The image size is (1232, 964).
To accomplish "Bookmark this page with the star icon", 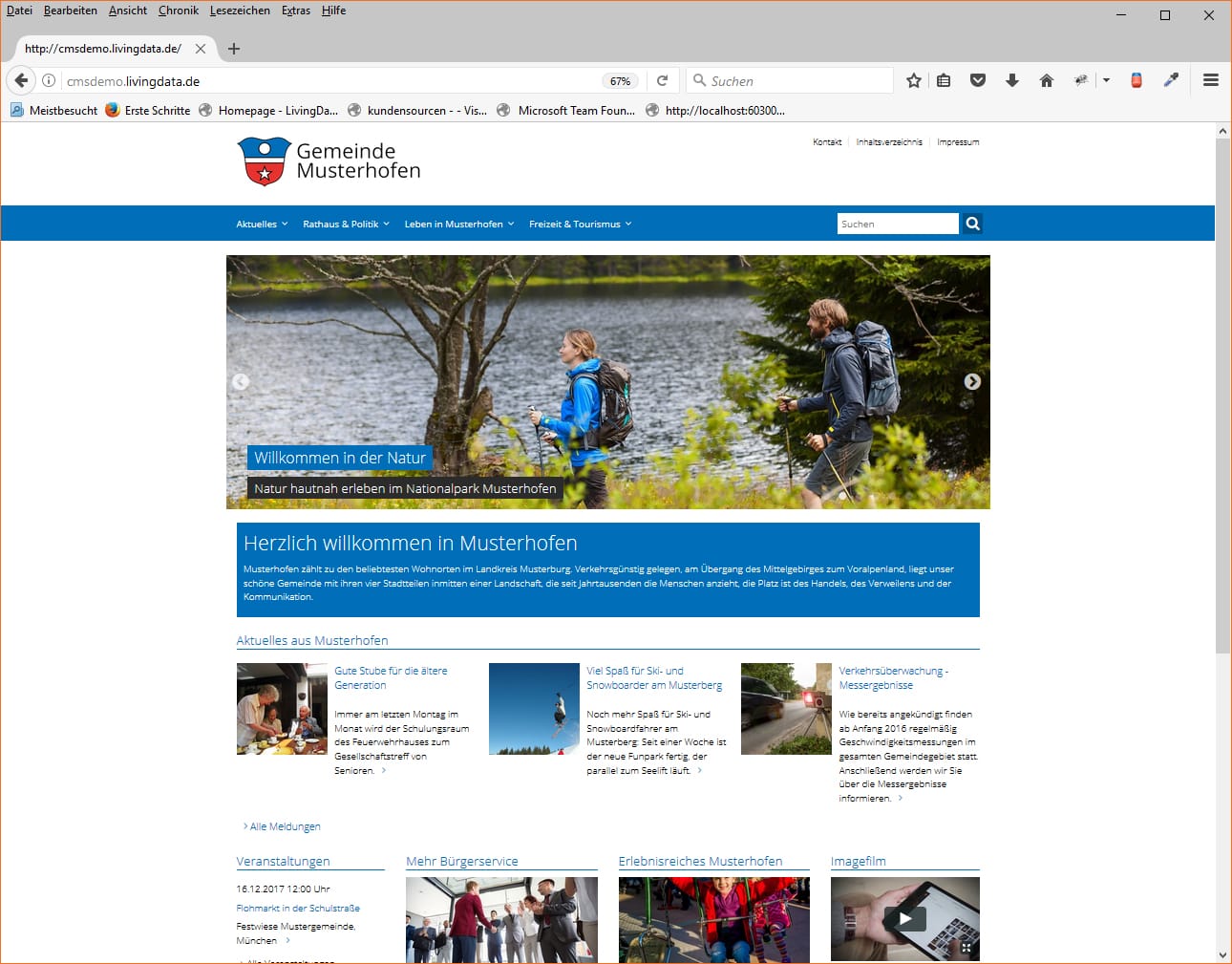I will point(913,80).
